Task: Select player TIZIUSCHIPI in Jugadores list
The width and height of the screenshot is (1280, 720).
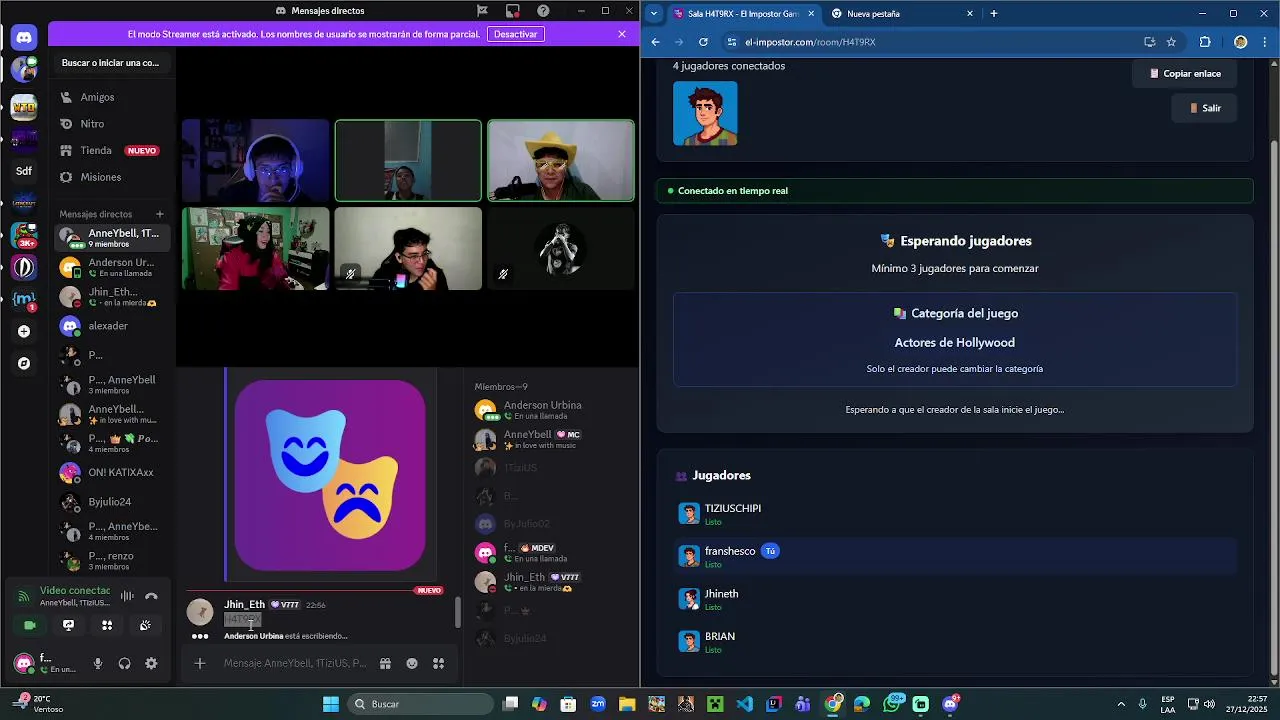Action: [x=955, y=513]
